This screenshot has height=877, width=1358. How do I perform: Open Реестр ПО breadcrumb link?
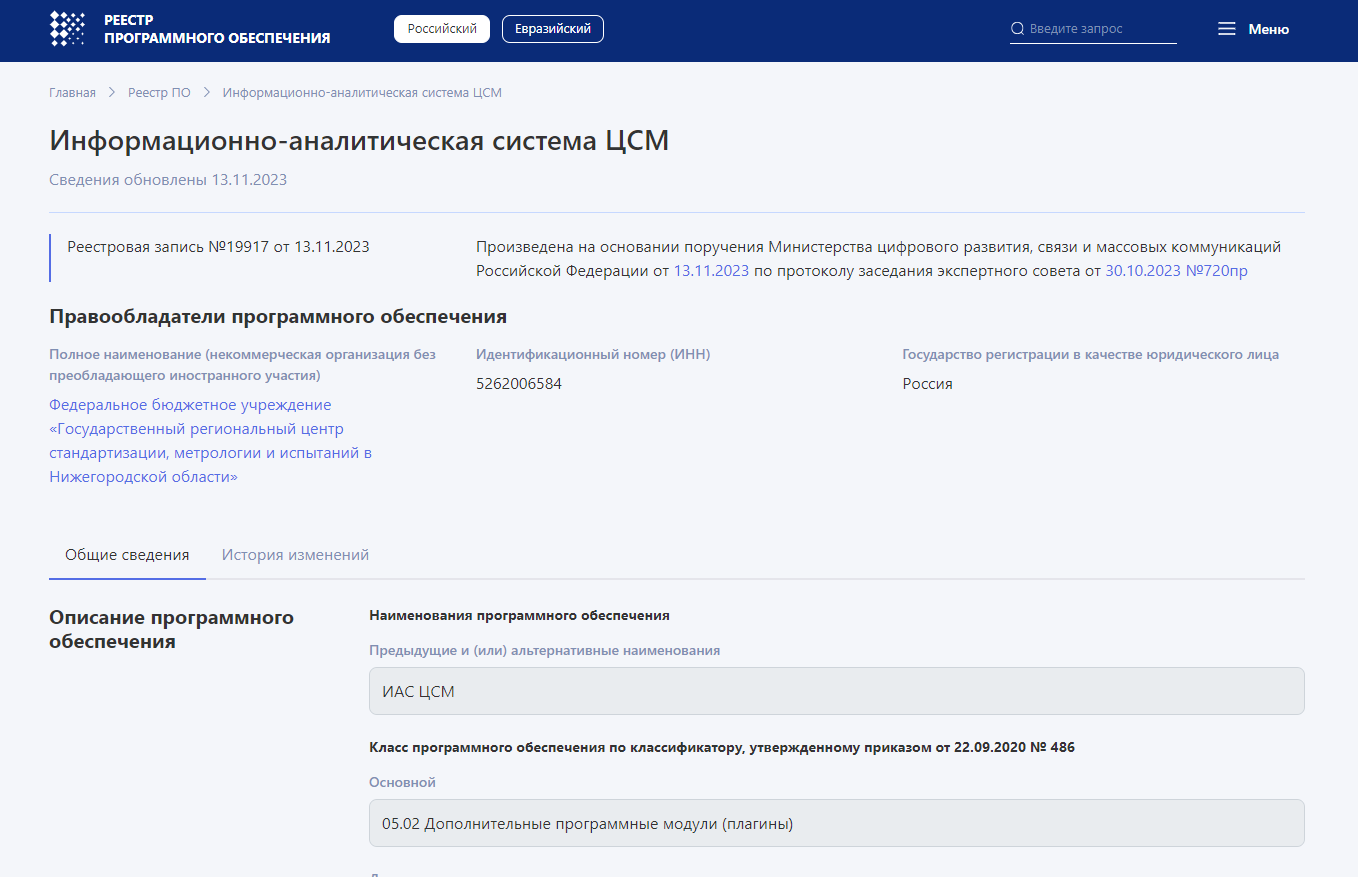pyautogui.click(x=159, y=93)
